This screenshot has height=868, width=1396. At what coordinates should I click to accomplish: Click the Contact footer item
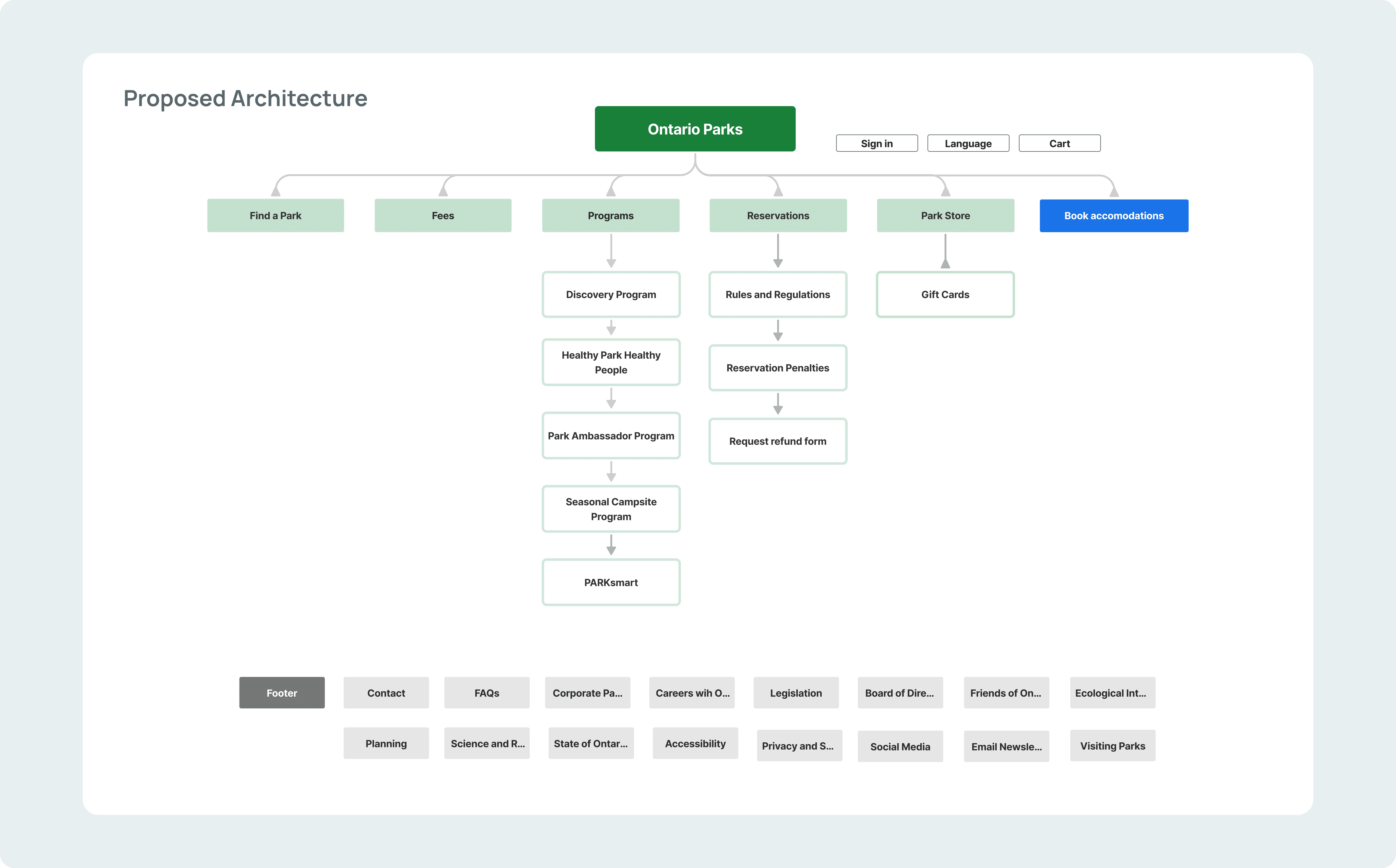click(x=386, y=693)
